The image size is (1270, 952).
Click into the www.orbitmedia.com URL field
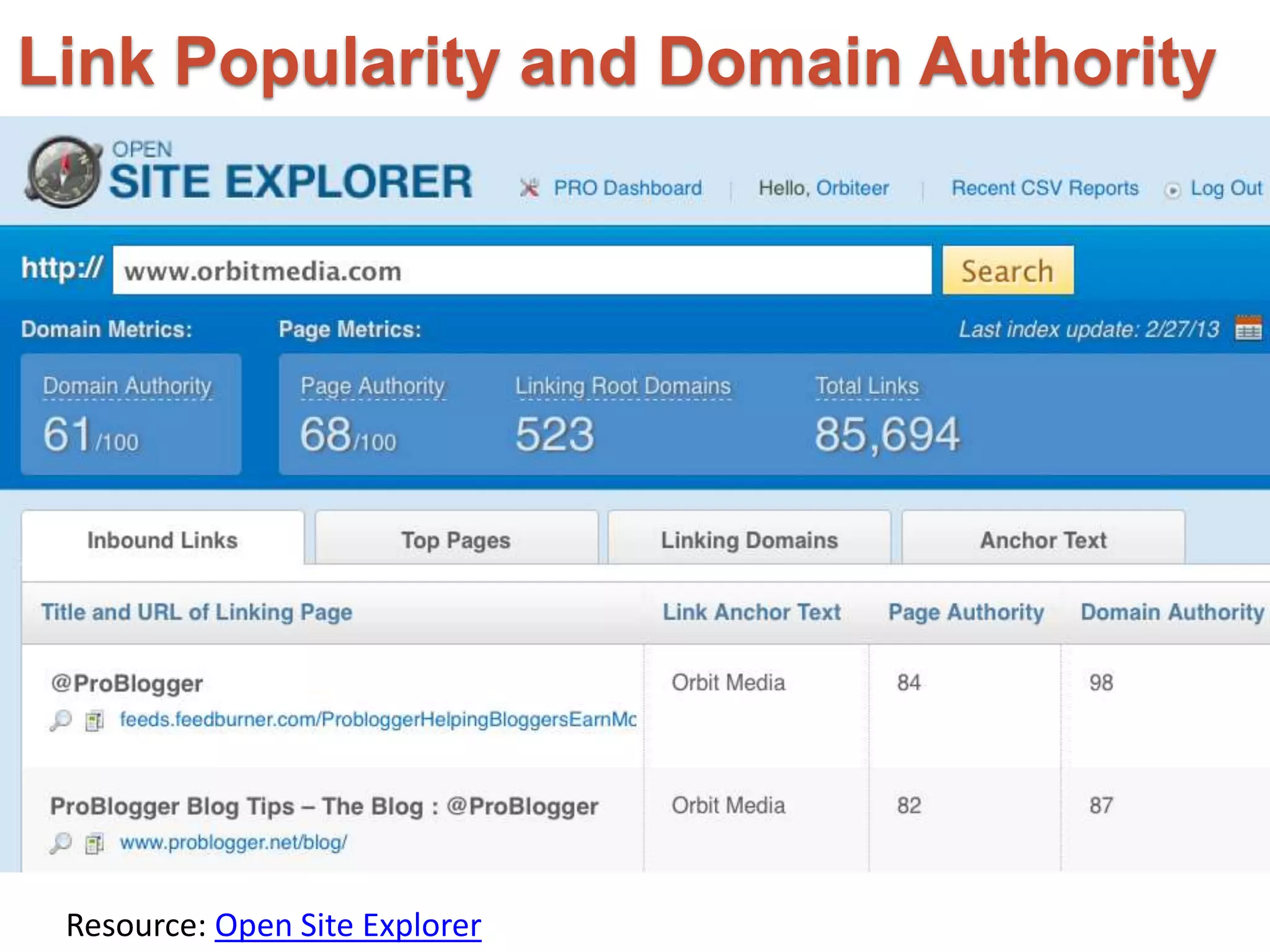521,271
